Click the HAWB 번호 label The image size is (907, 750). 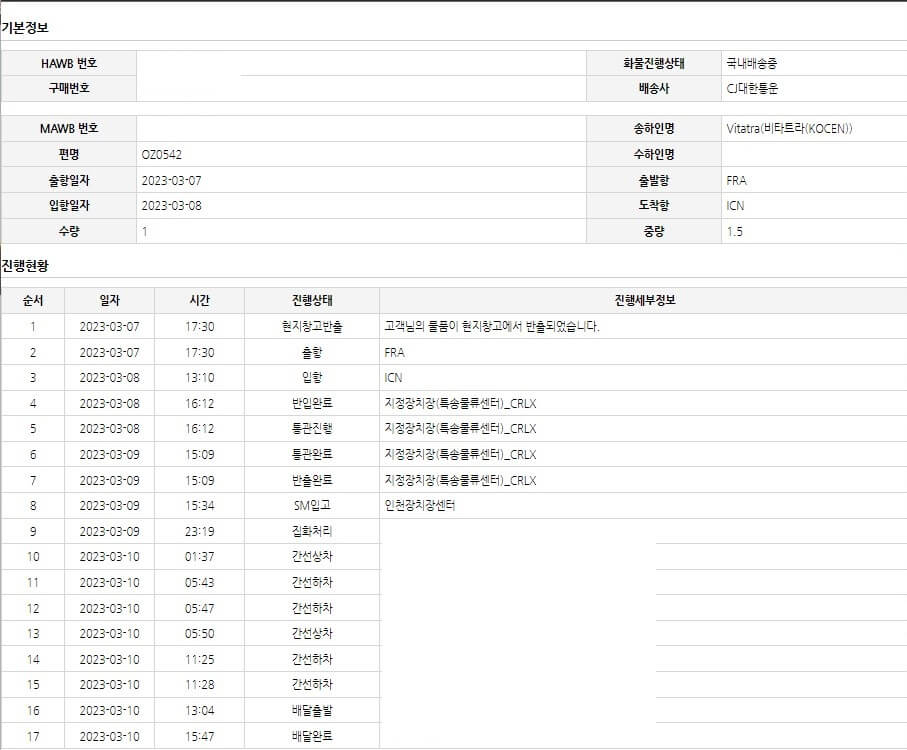point(69,63)
